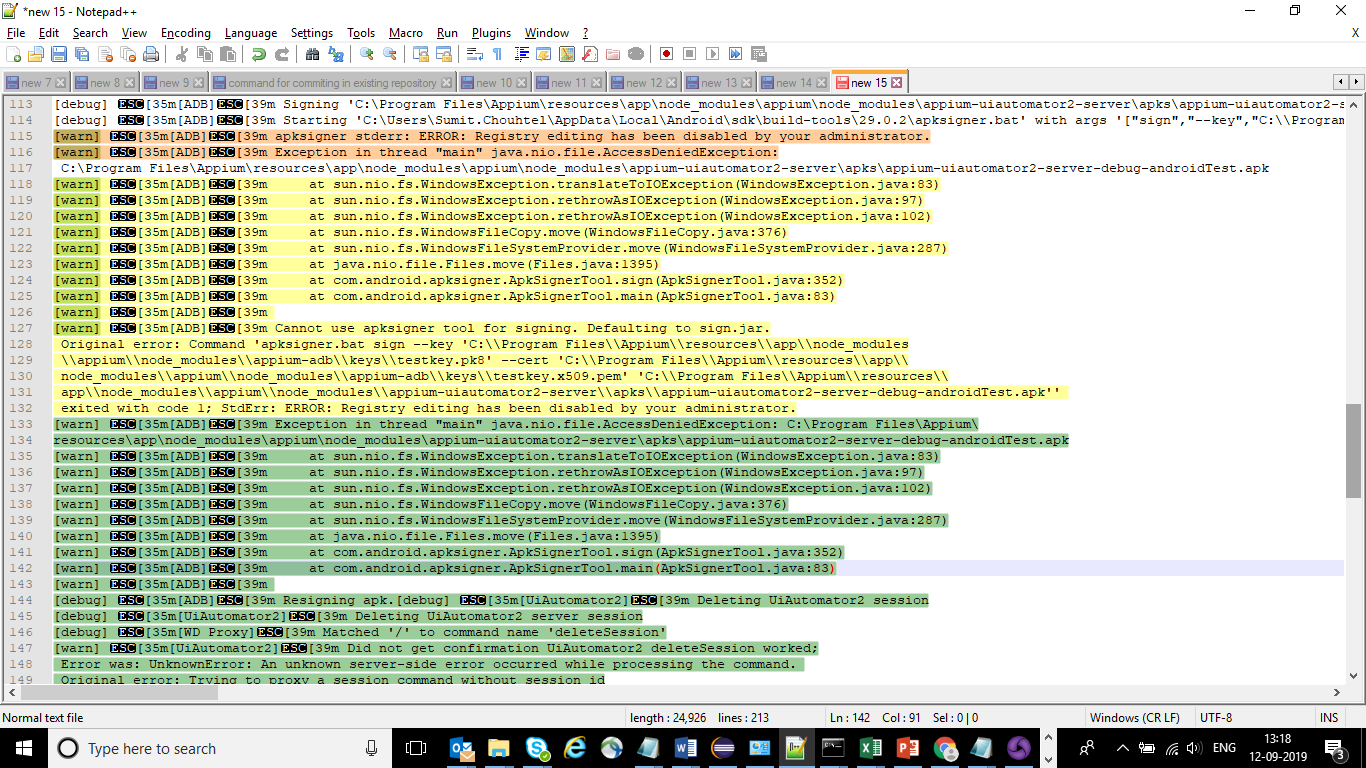Click the Stop Recording macro icon

tap(690, 54)
